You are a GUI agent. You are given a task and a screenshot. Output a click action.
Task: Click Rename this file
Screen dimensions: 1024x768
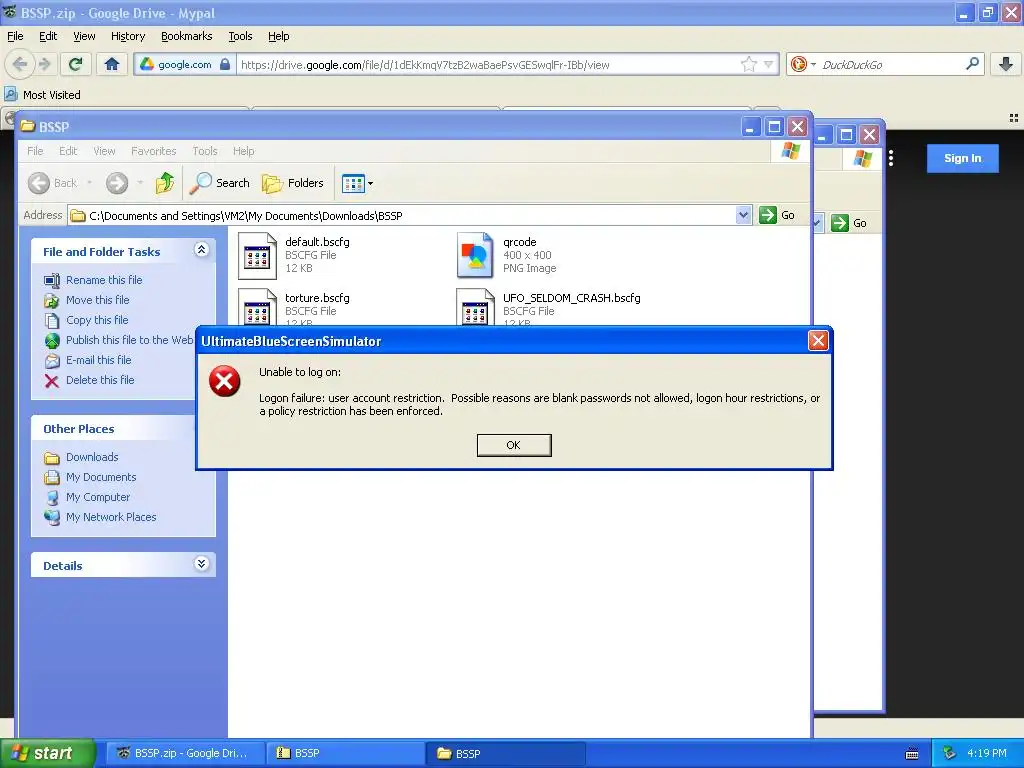pyautogui.click(x=104, y=280)
